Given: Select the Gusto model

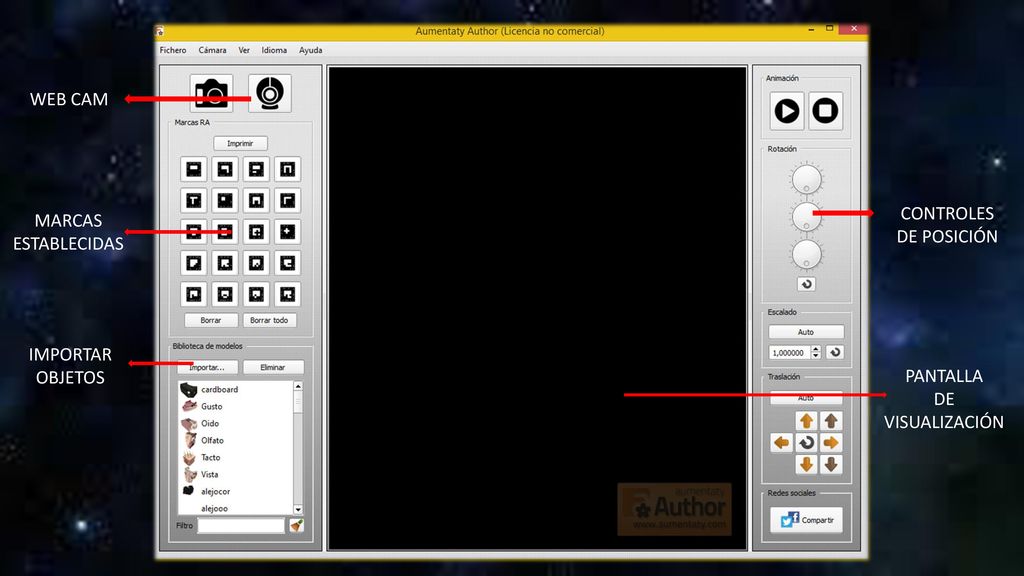Looking at the screenshot, I should click(235, 406).
